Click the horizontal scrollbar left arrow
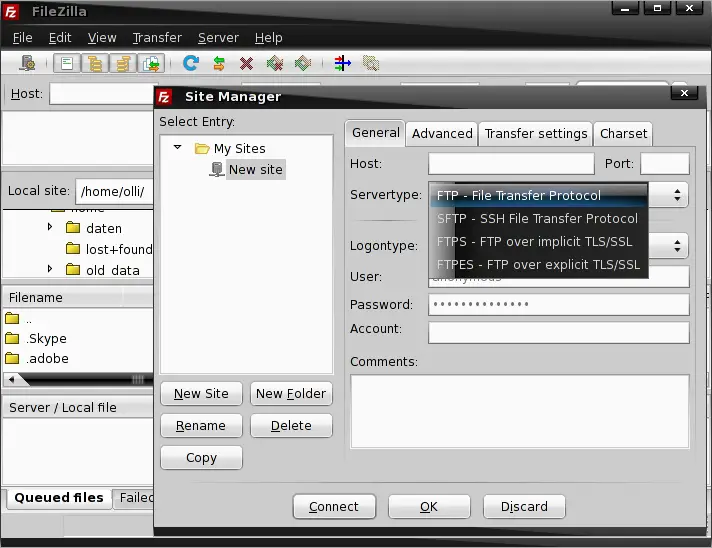Screen dimensions: 712x548 tap(11, 379)
